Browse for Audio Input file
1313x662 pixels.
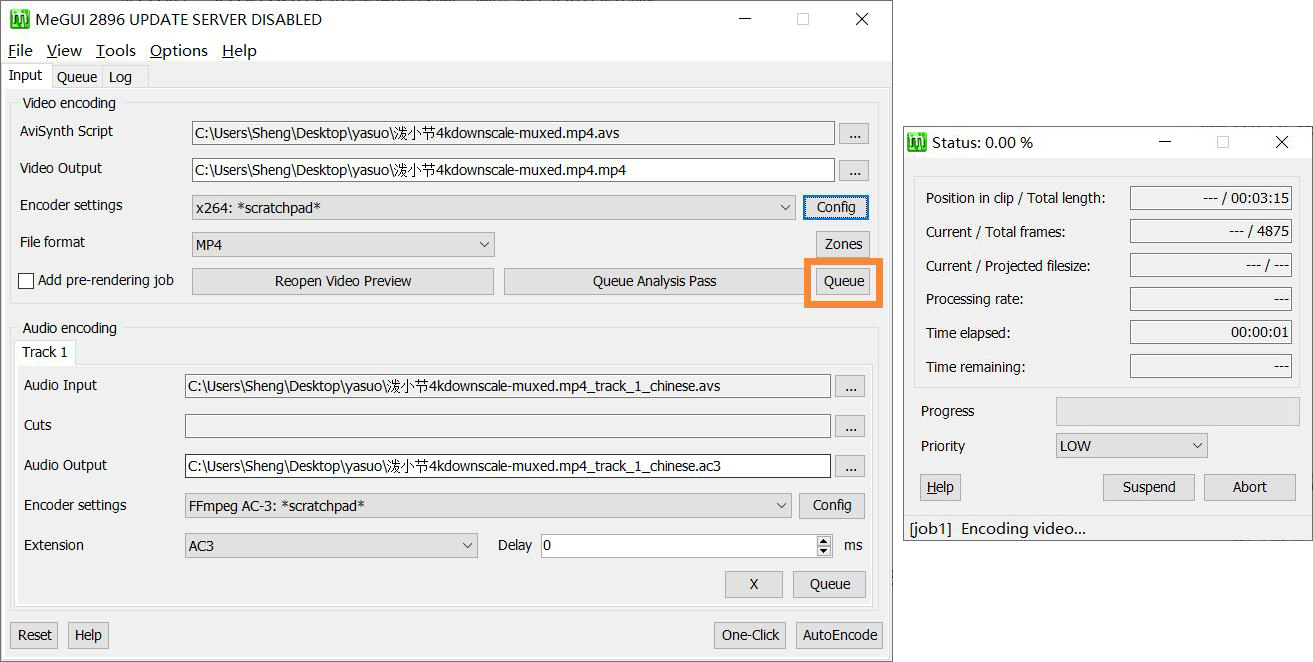(850, 386)
